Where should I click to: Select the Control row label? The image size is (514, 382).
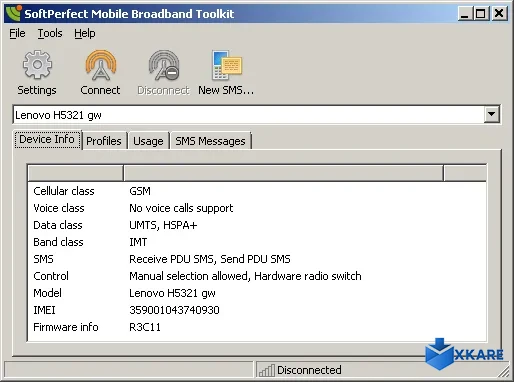[51, 276]
